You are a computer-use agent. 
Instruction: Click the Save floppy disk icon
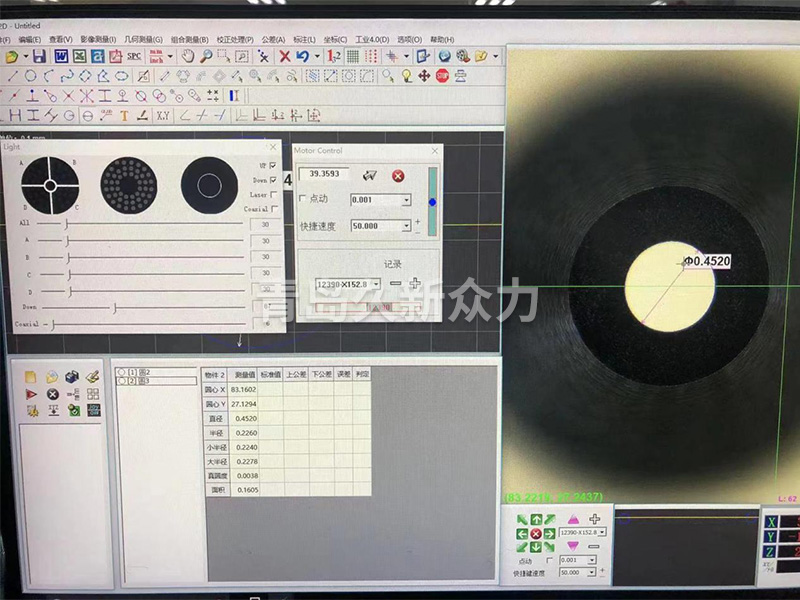pyautogui.click(x=39, y=57)
